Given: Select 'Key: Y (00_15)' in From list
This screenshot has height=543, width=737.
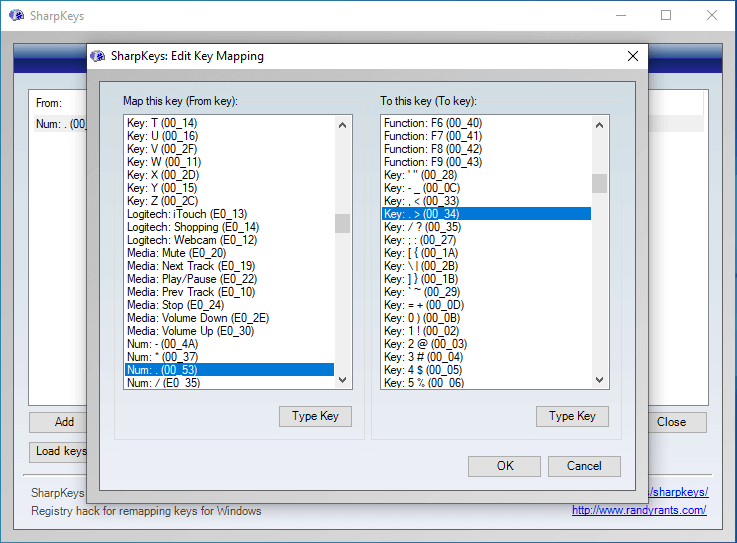Looking at the screenshot, I should (x=230, y=188).
